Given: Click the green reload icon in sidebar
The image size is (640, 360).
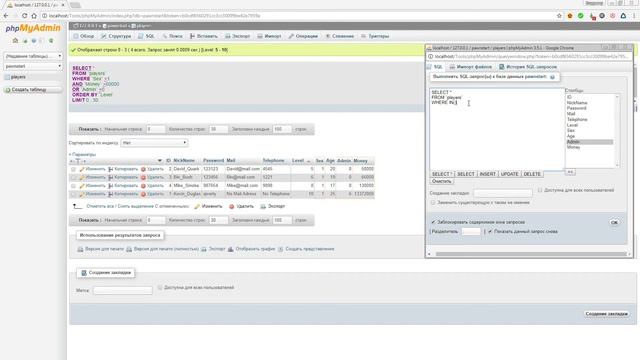Looking at the screenshot, I should [x=51, y=40].
